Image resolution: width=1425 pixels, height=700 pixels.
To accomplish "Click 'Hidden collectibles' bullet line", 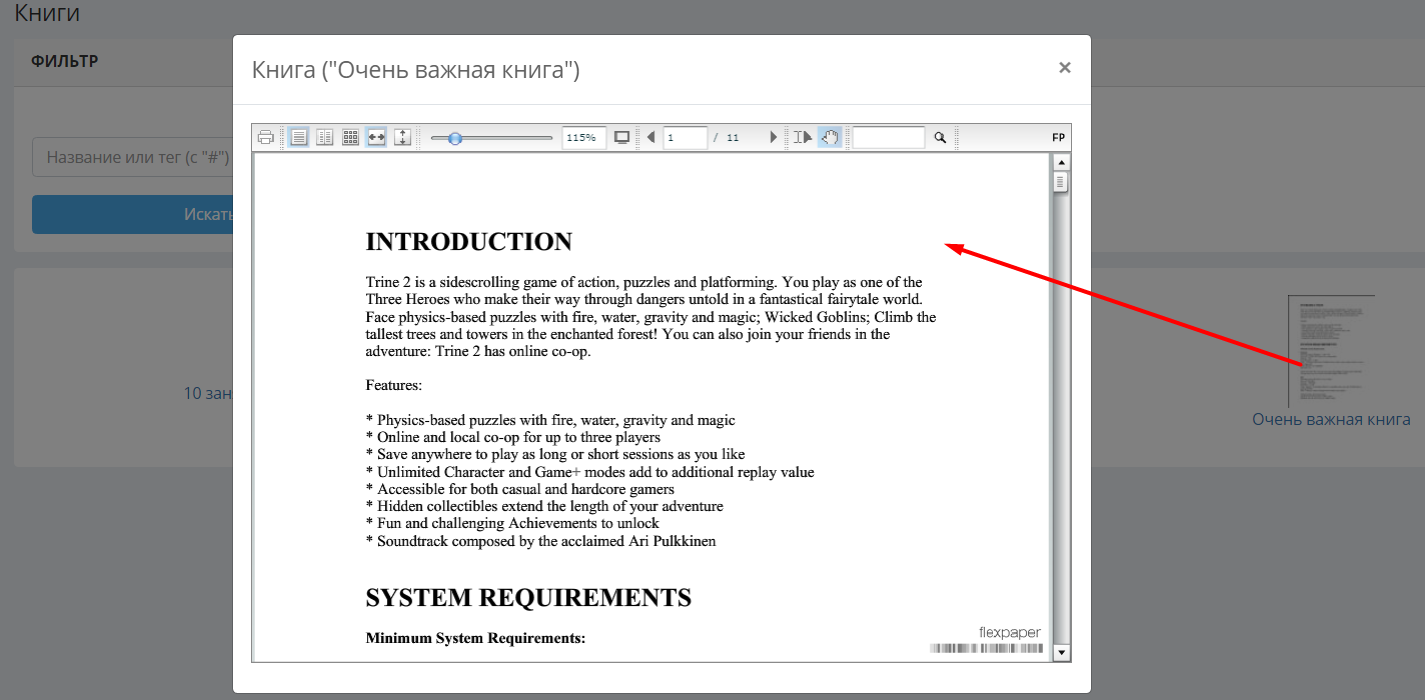I will [544, 506].
